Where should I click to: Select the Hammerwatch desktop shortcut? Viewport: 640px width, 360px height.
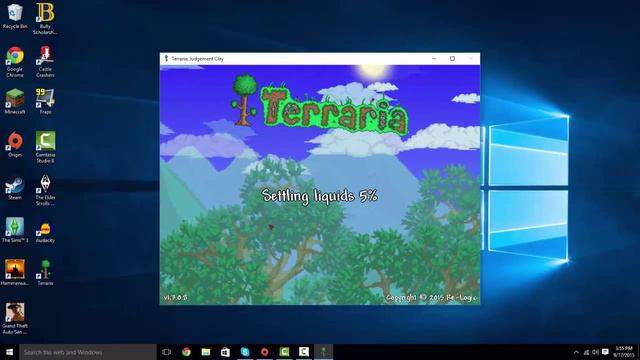(15, 272)
